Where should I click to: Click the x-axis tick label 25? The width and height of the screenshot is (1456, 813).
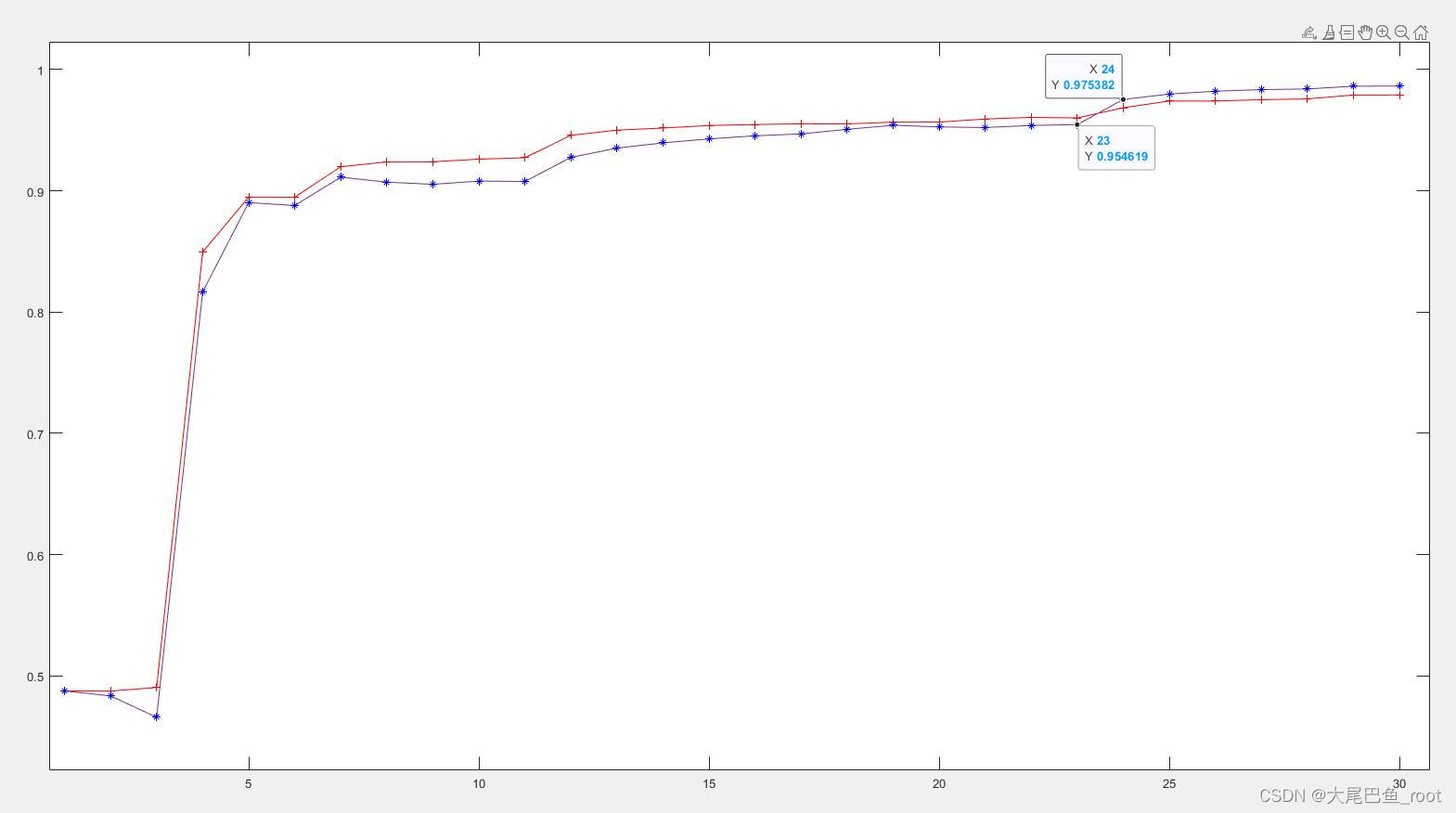point(1169,784)
